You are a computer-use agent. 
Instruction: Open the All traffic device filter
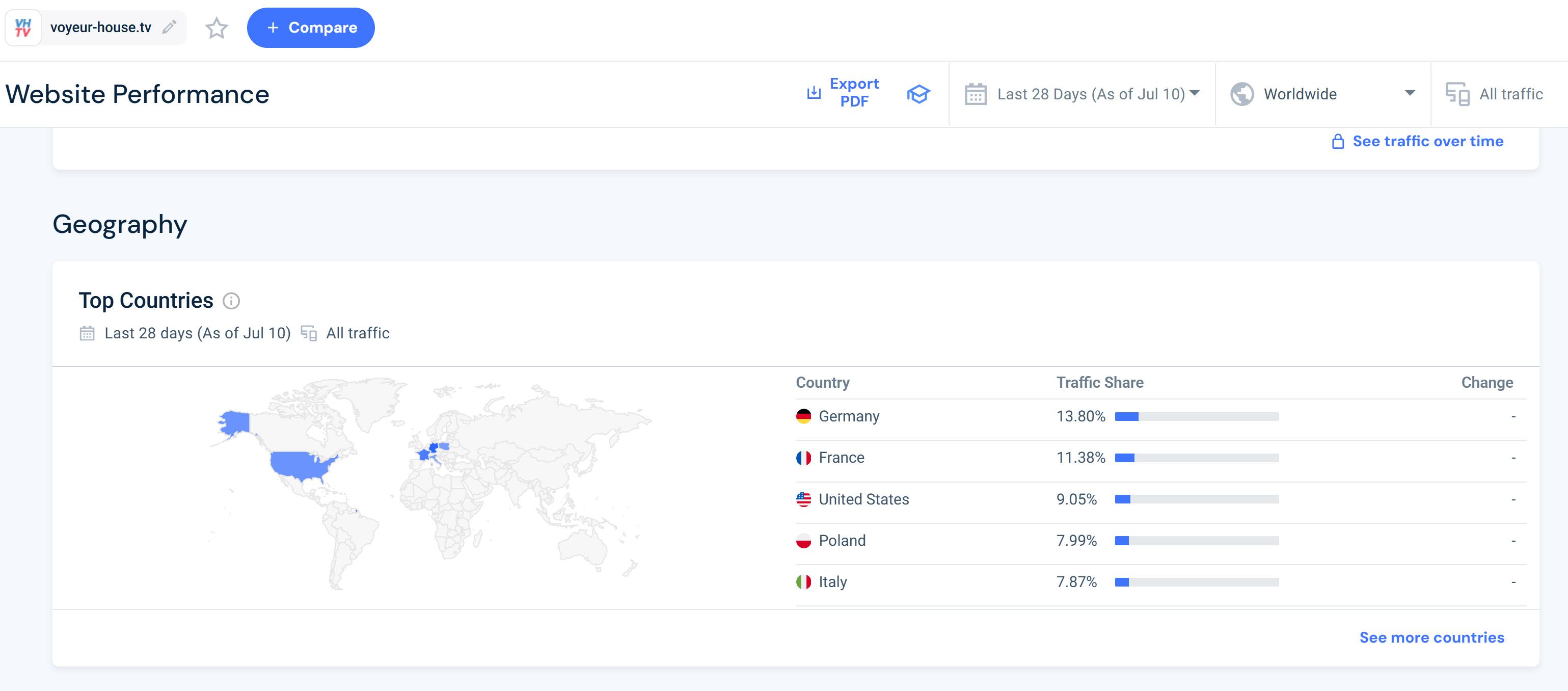pyautogui.click(x=1510, y=94)
